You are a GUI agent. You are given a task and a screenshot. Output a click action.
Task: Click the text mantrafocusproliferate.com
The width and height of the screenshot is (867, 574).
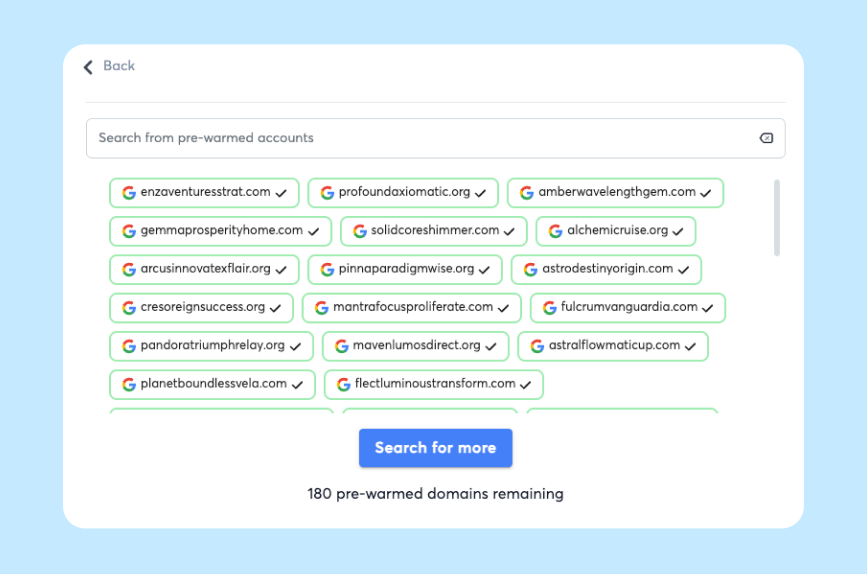(x=413, y=307)
